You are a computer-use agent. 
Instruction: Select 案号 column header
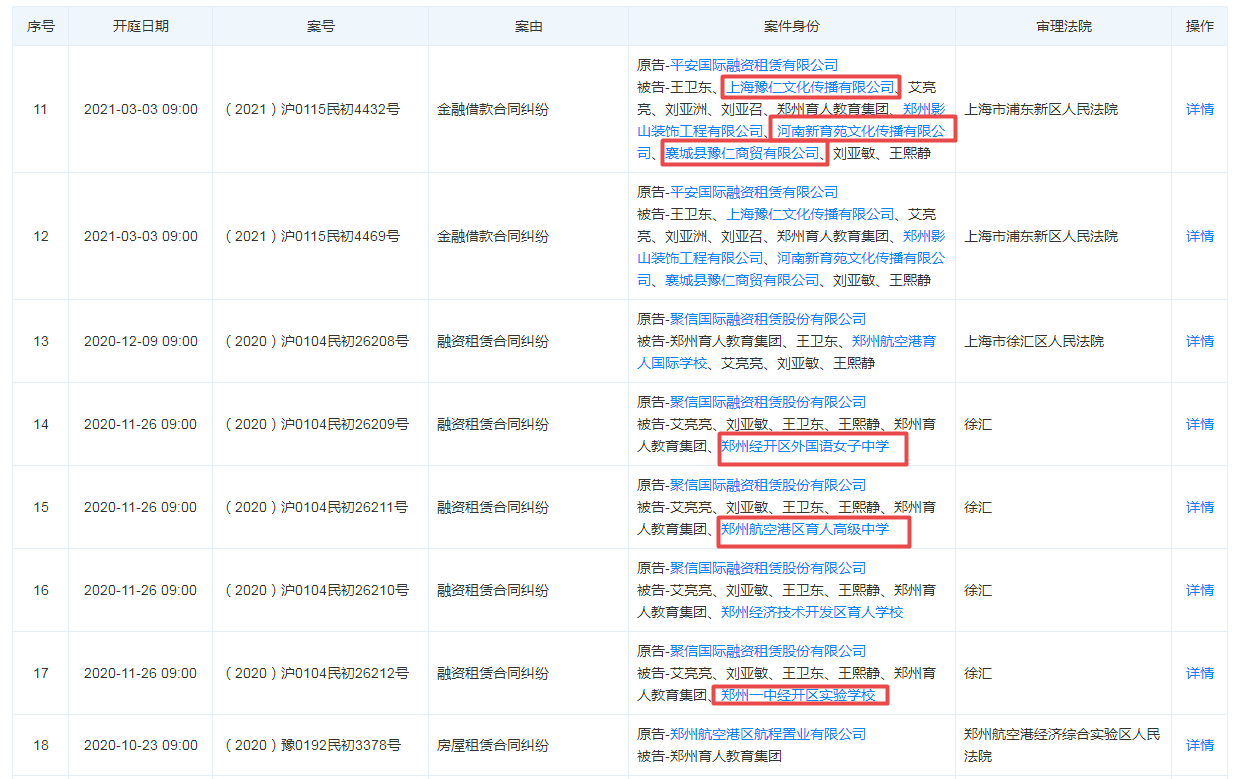321,26
